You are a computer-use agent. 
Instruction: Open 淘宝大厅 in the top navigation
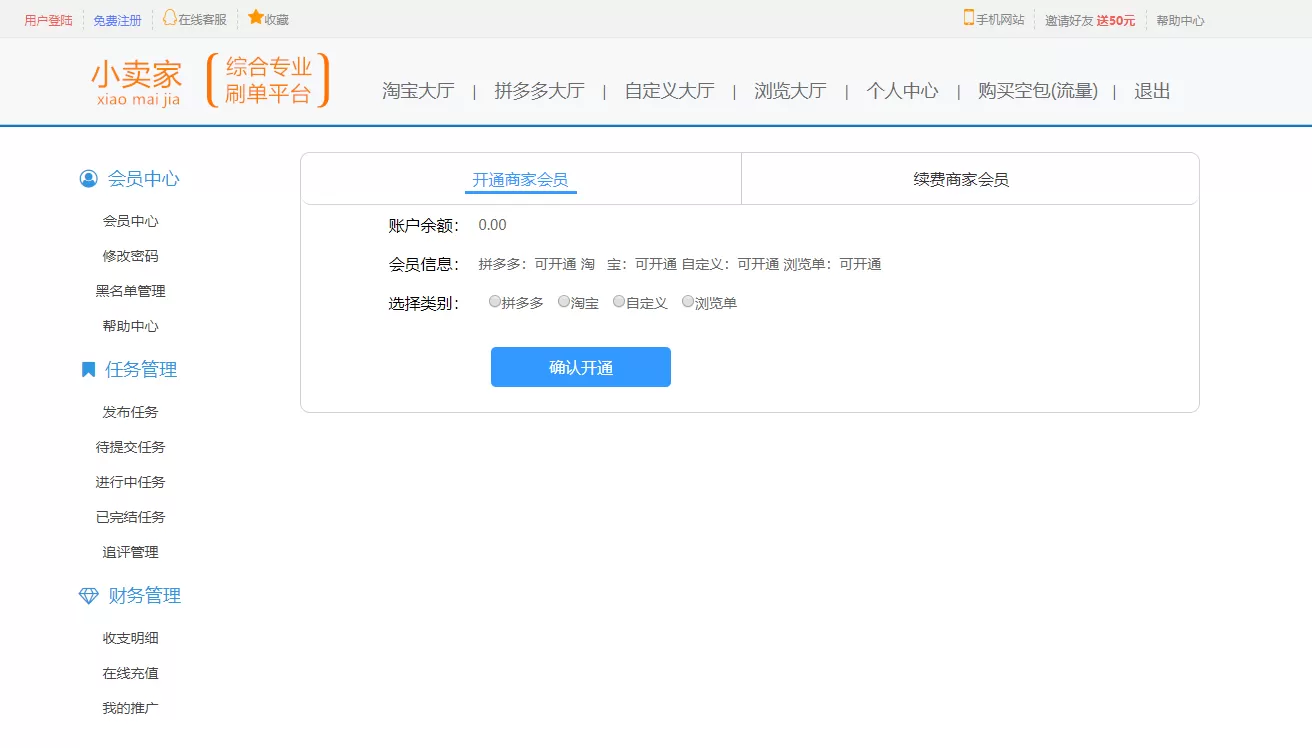418,91
